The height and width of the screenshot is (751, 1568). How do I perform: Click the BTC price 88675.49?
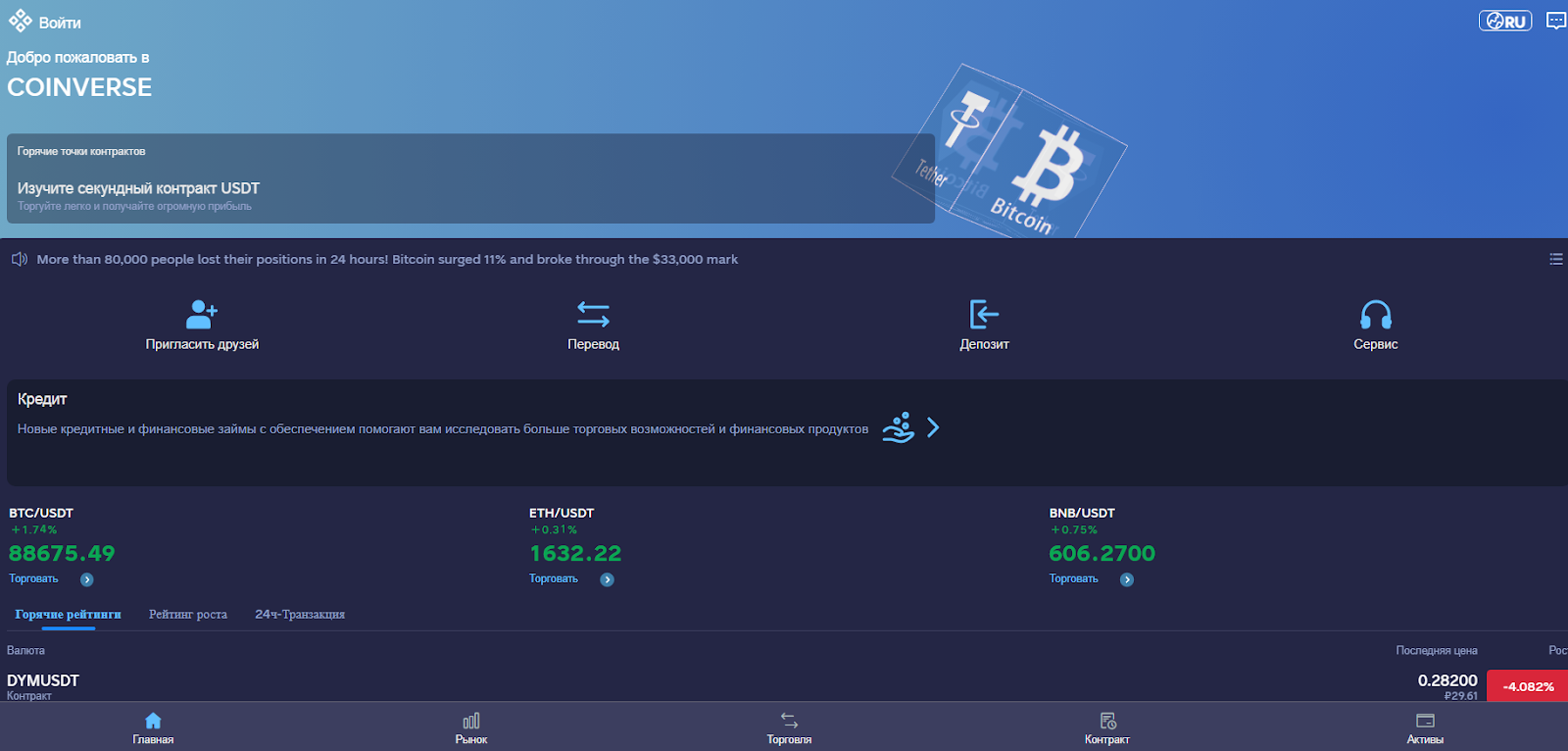coord(62,553)
